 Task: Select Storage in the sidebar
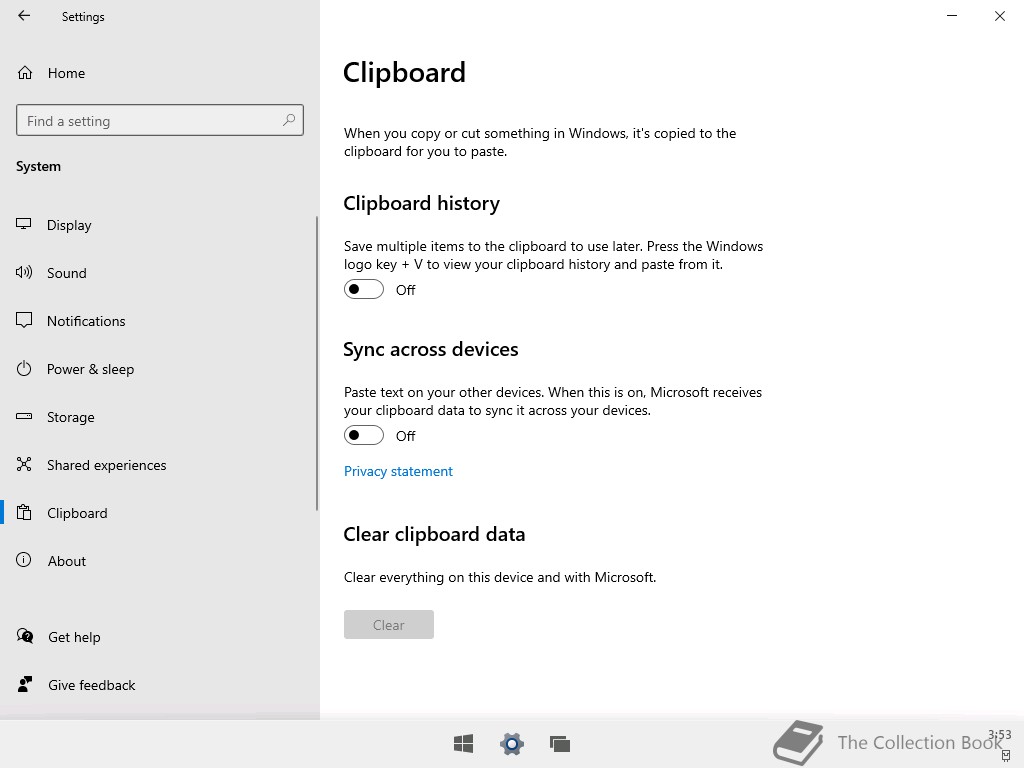158,417
